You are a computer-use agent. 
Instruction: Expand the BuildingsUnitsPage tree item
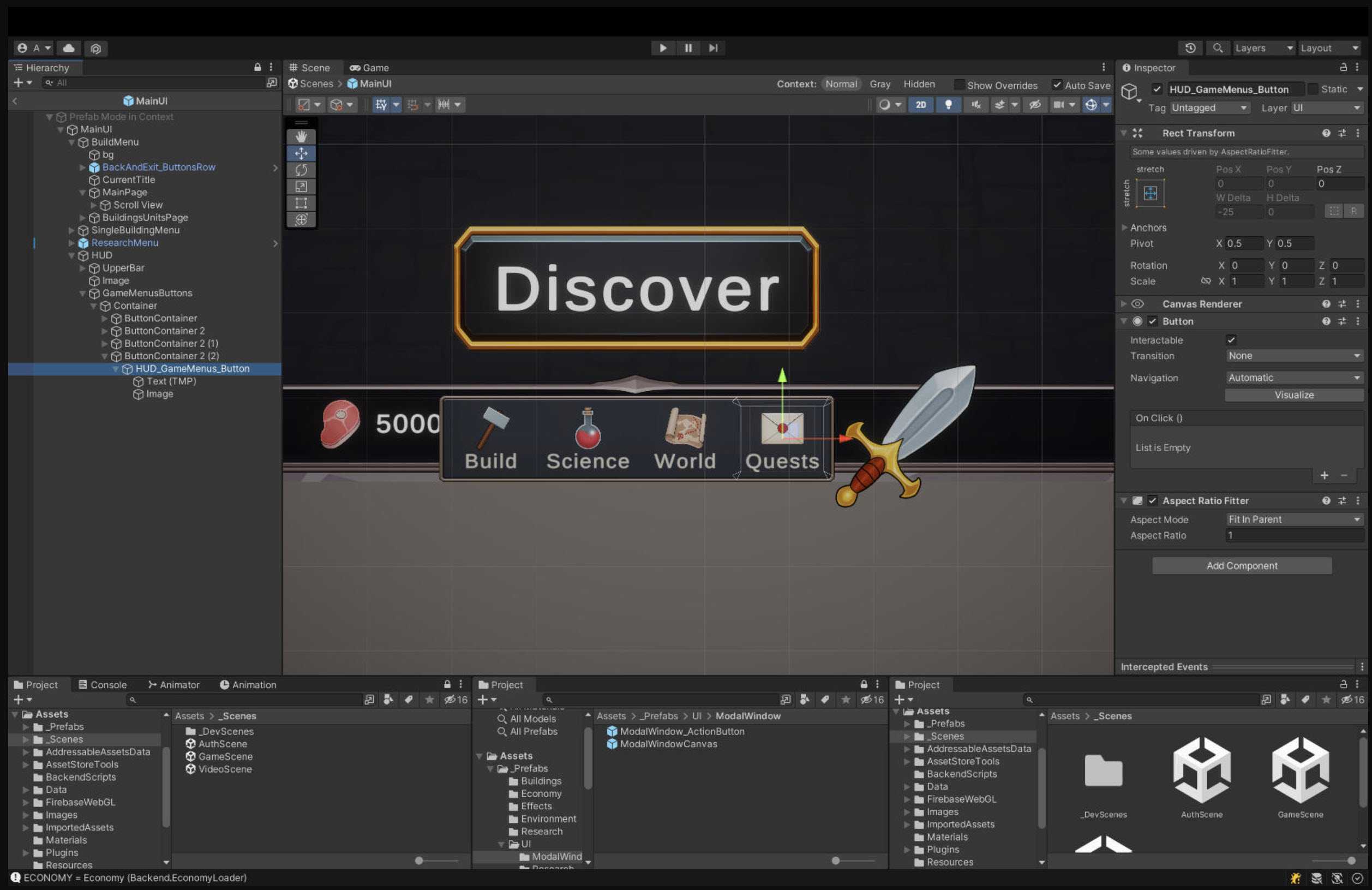(82, 218)
